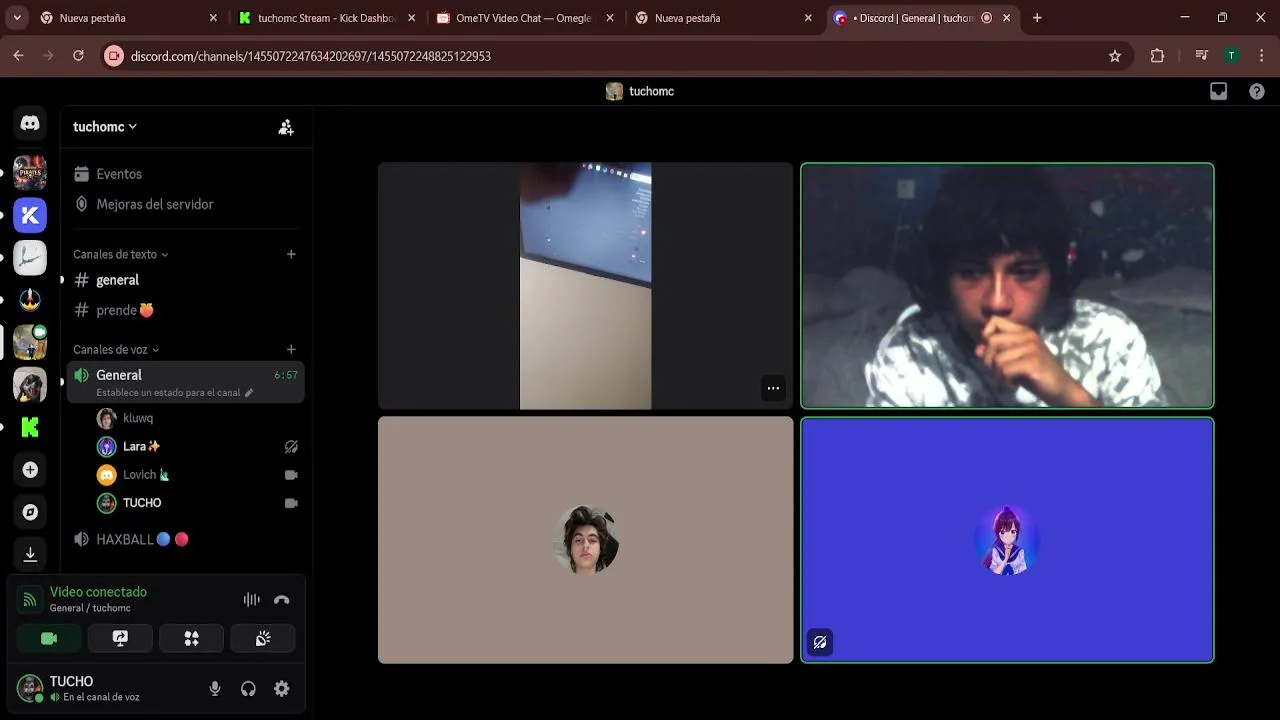This screenshot has height=720, width=1280.
Task: Switch to Discord General tab
Action: tap(921, 18)
